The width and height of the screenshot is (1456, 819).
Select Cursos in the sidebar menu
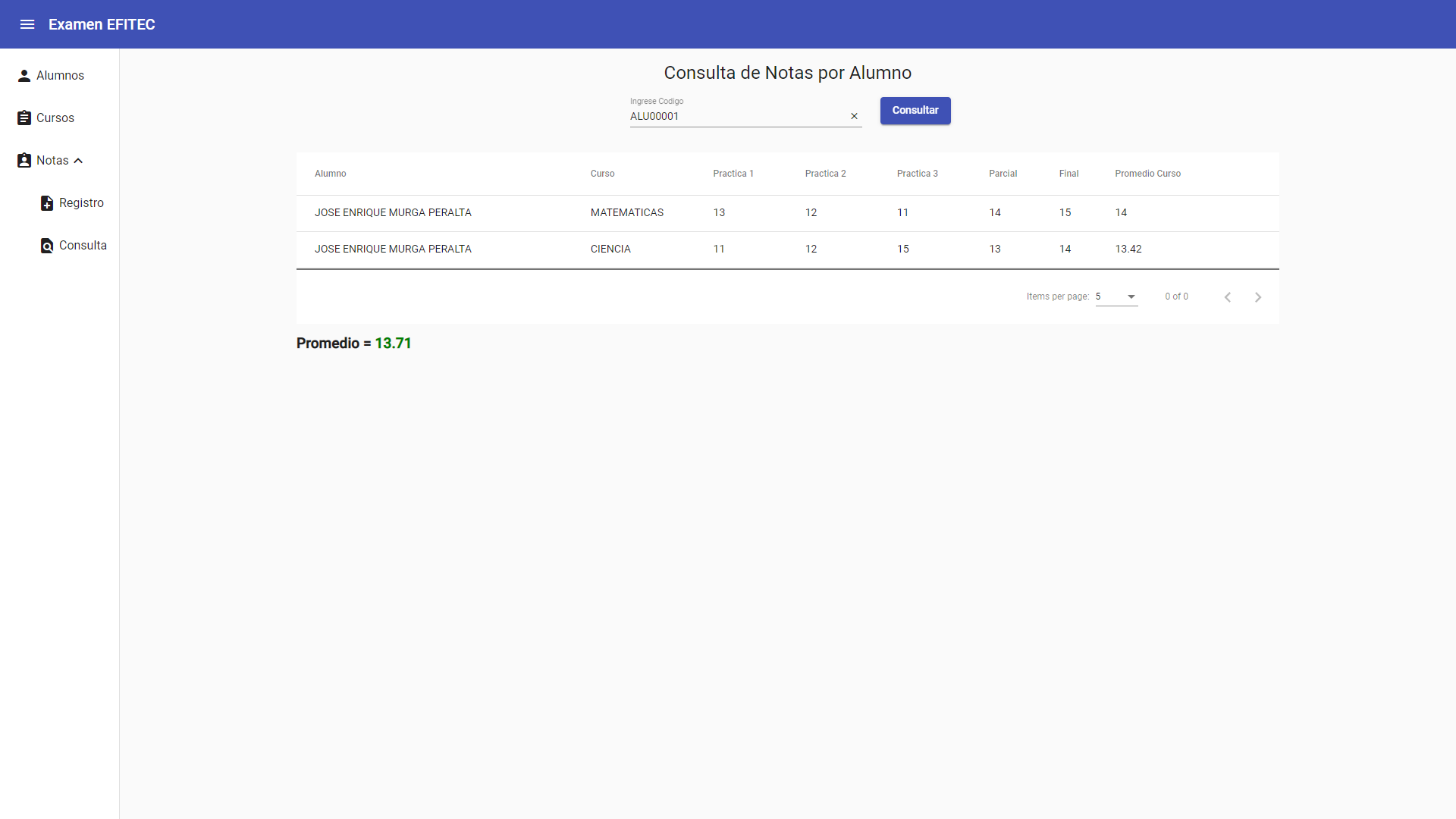point(55,118)
